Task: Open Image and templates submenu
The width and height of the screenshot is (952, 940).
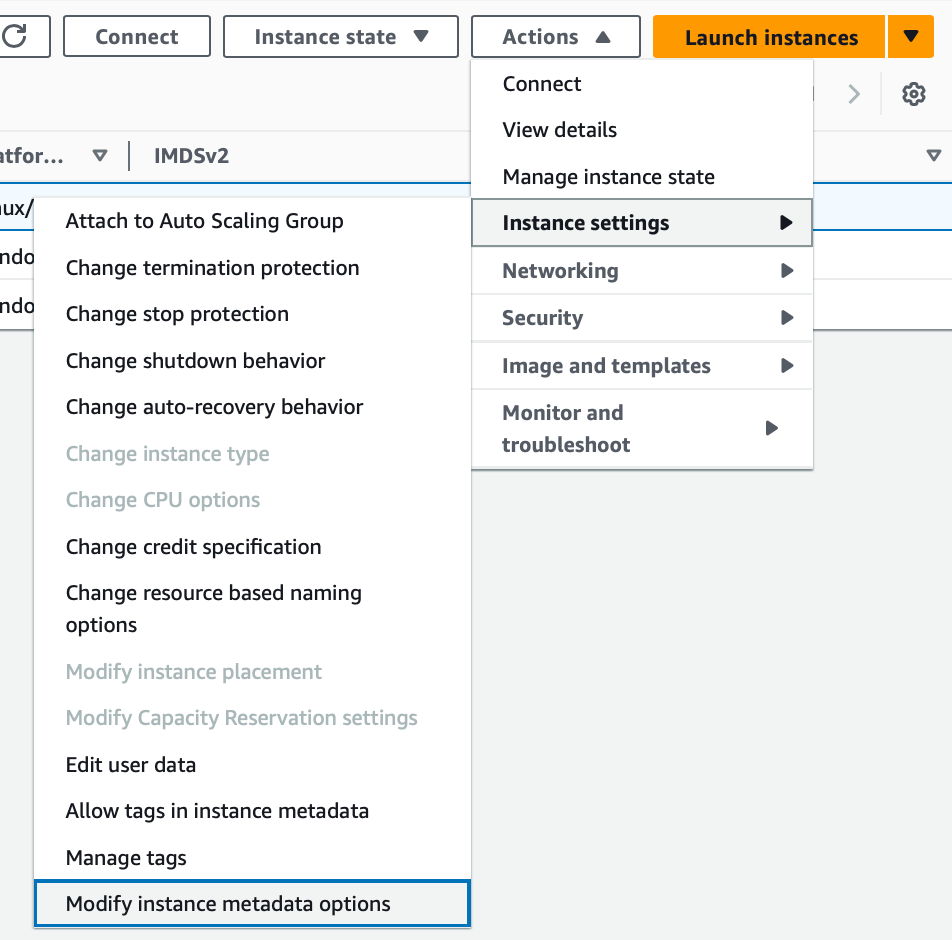Action: coord(641,366)
